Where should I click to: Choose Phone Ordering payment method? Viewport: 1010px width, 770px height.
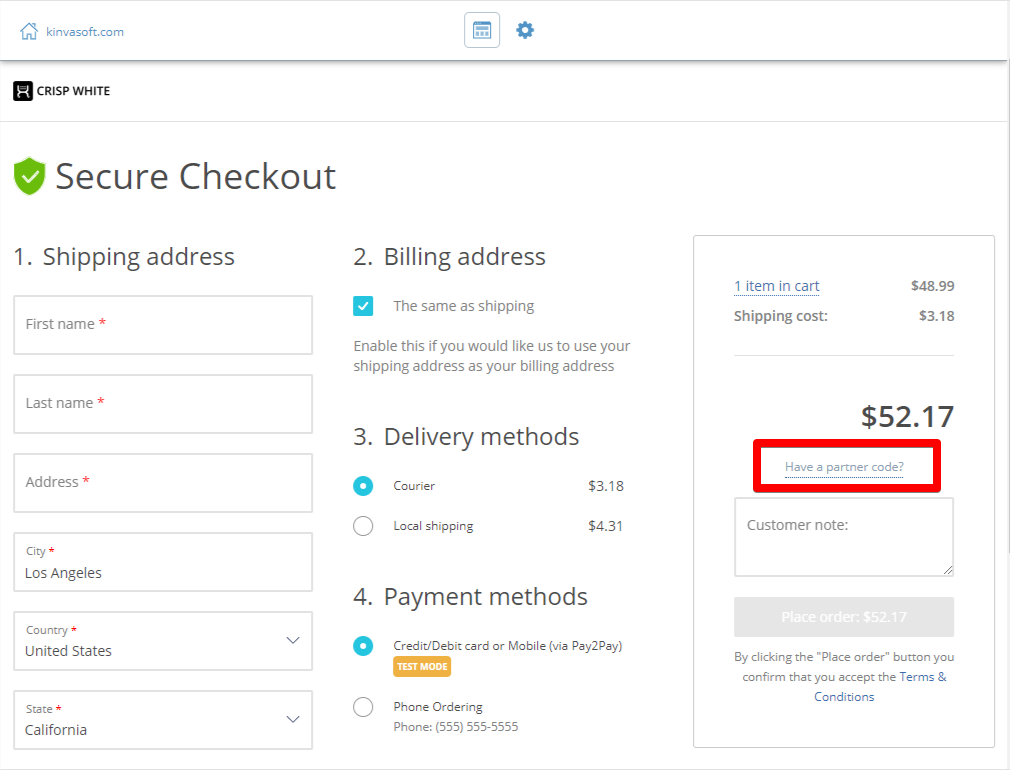[x=363, y=707]
